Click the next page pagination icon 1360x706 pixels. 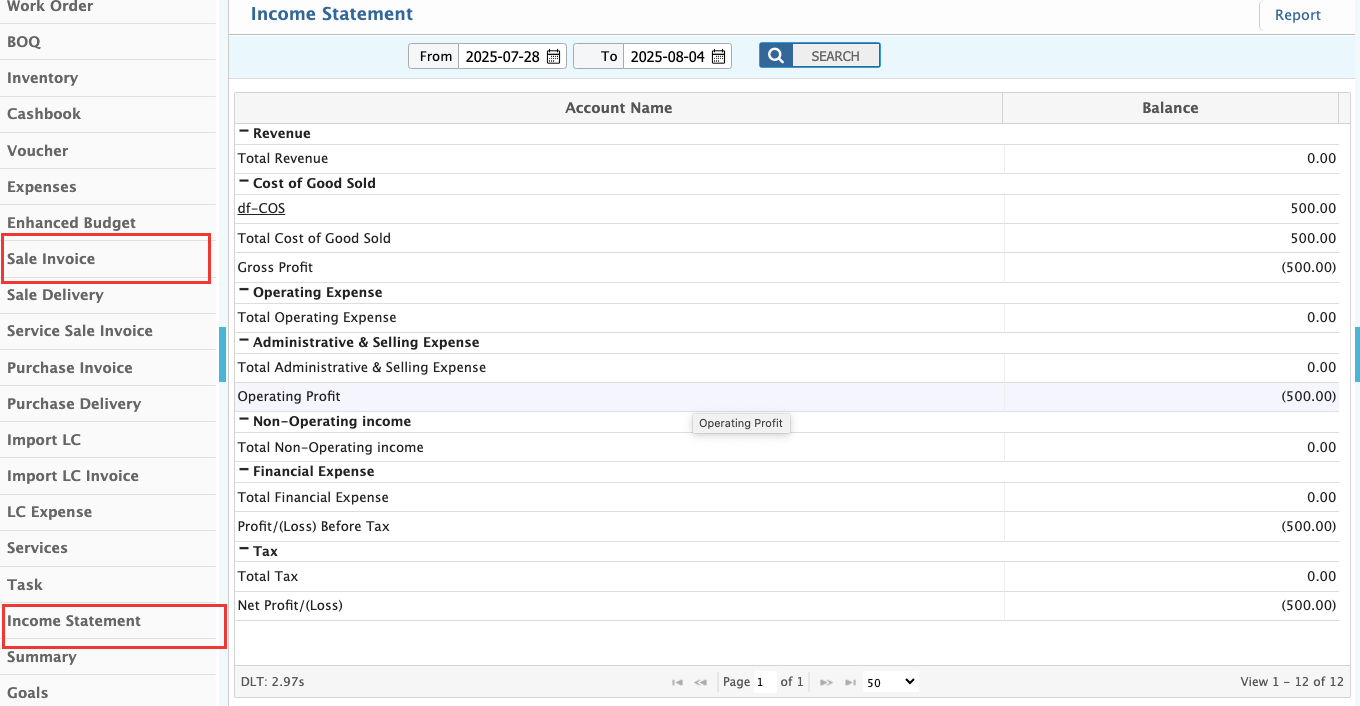coord(826,682)
